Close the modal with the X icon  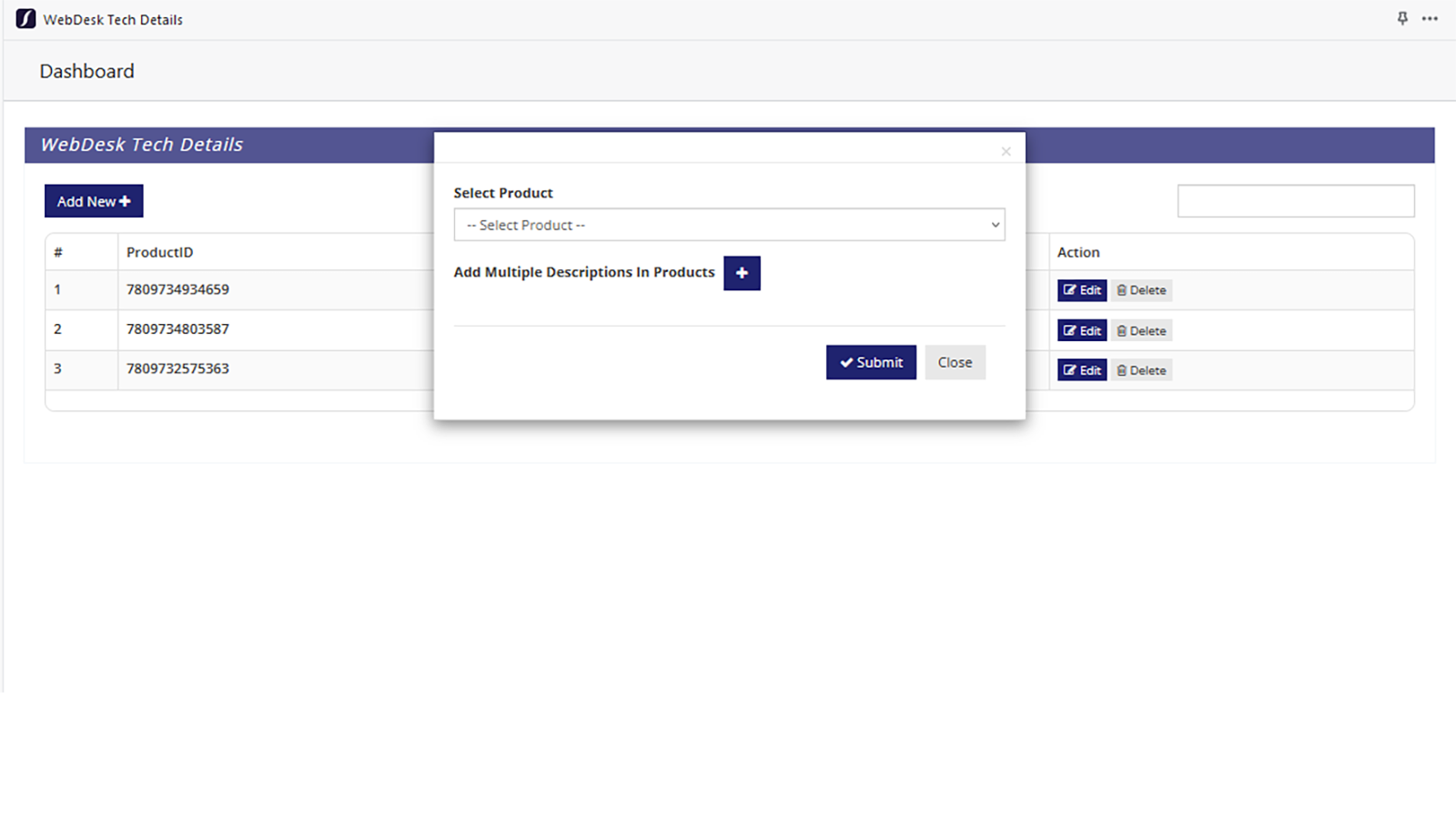tap(1006, 151)
